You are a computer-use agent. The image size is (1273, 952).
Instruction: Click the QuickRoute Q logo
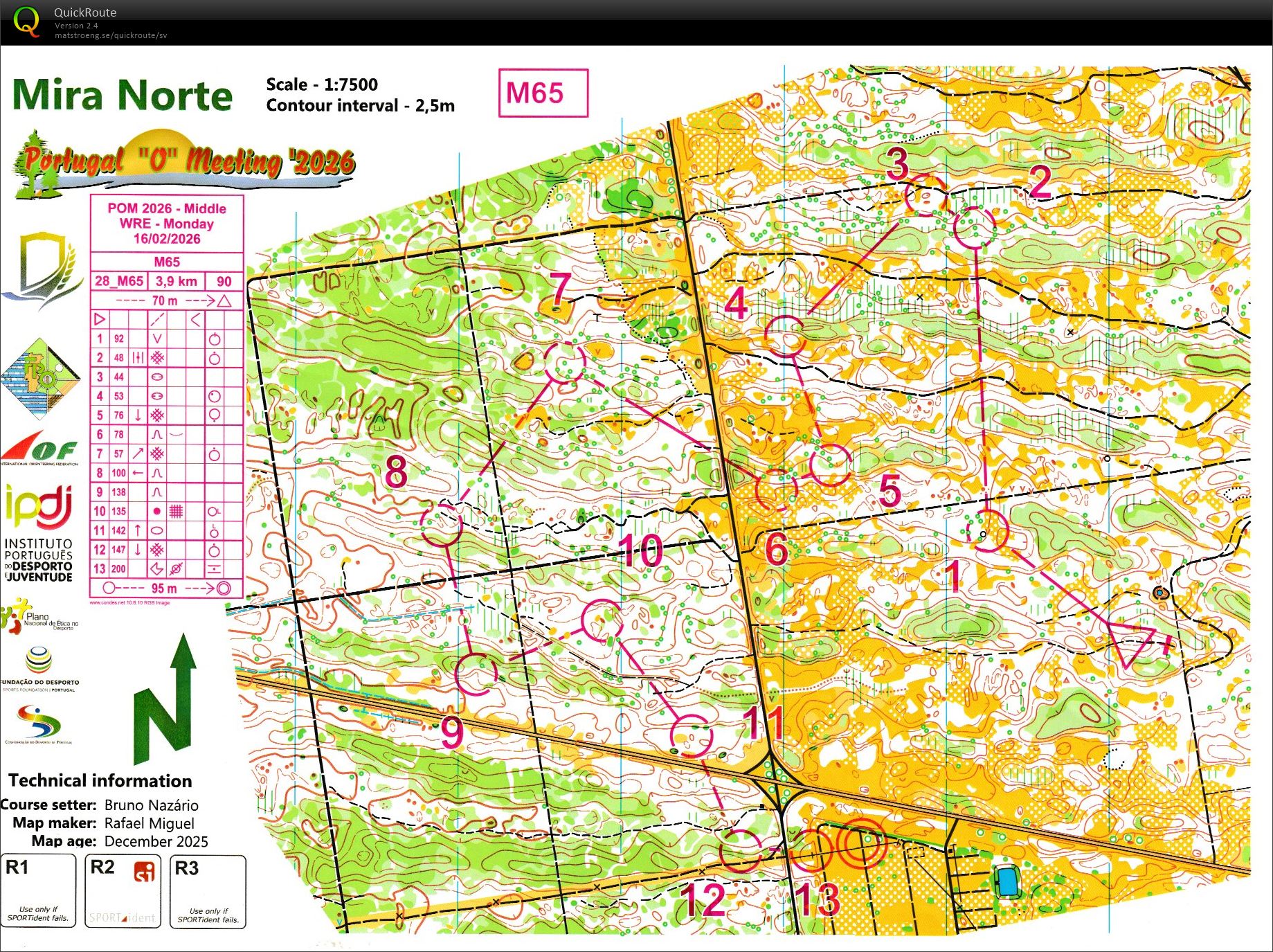point(27,21)
